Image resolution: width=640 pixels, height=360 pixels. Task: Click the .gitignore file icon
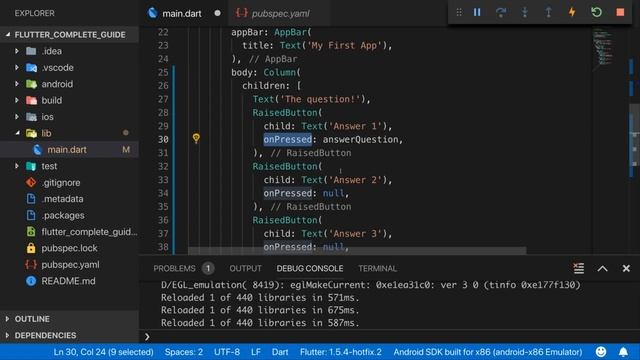tap(31, 182)
